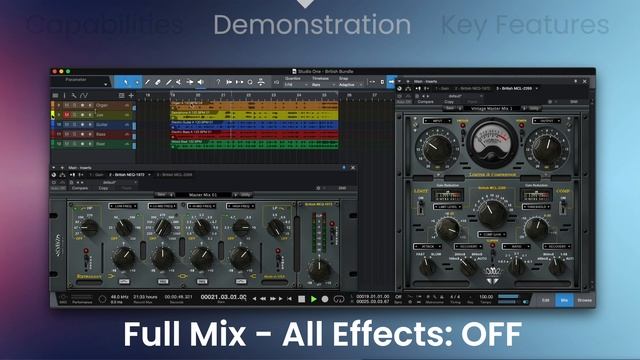Click the power icon in compressor window header

pyautogui.click(x=399, y=88)
